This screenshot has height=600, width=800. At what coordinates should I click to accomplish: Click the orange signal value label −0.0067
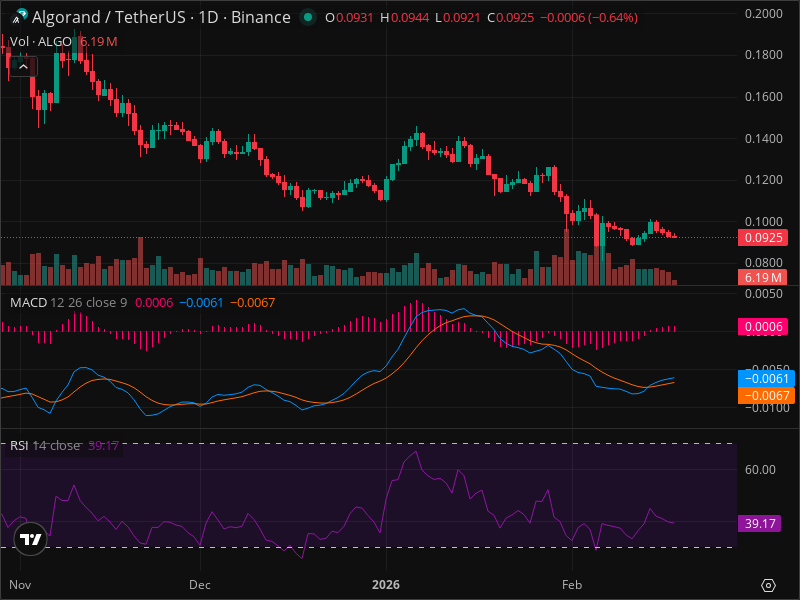[x=766, y=395]
